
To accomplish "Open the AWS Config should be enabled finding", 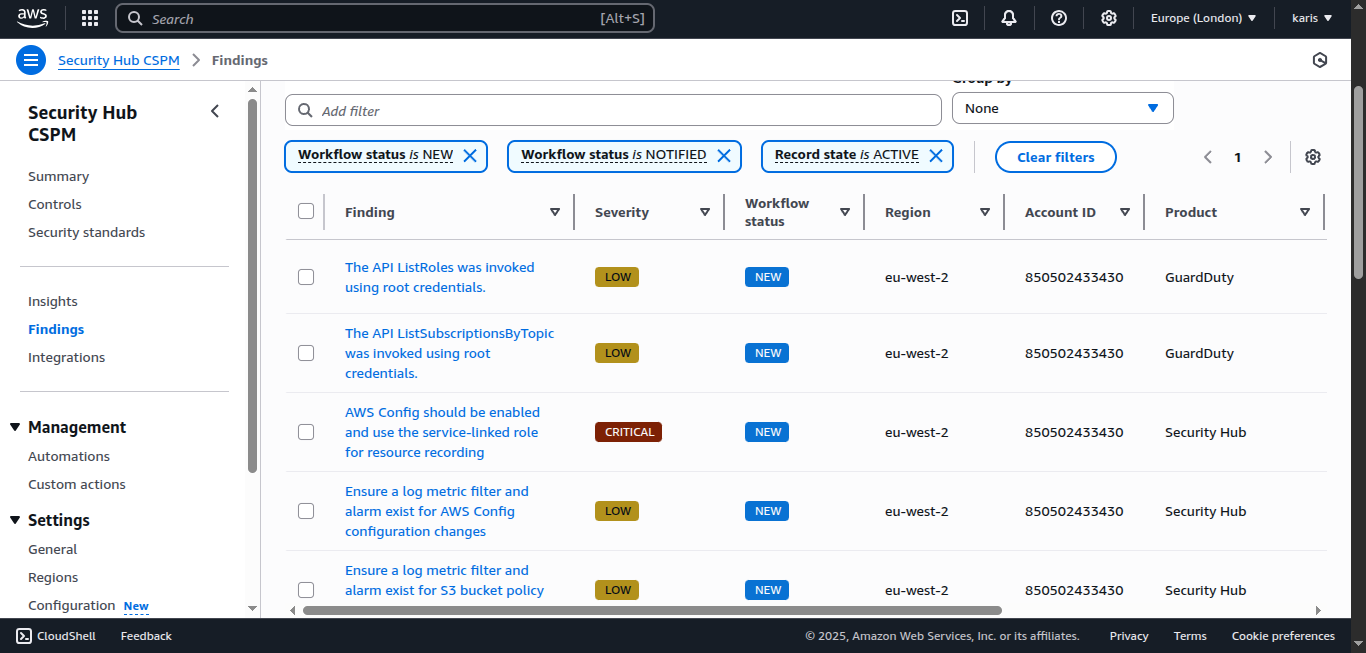I will point(442,432).
